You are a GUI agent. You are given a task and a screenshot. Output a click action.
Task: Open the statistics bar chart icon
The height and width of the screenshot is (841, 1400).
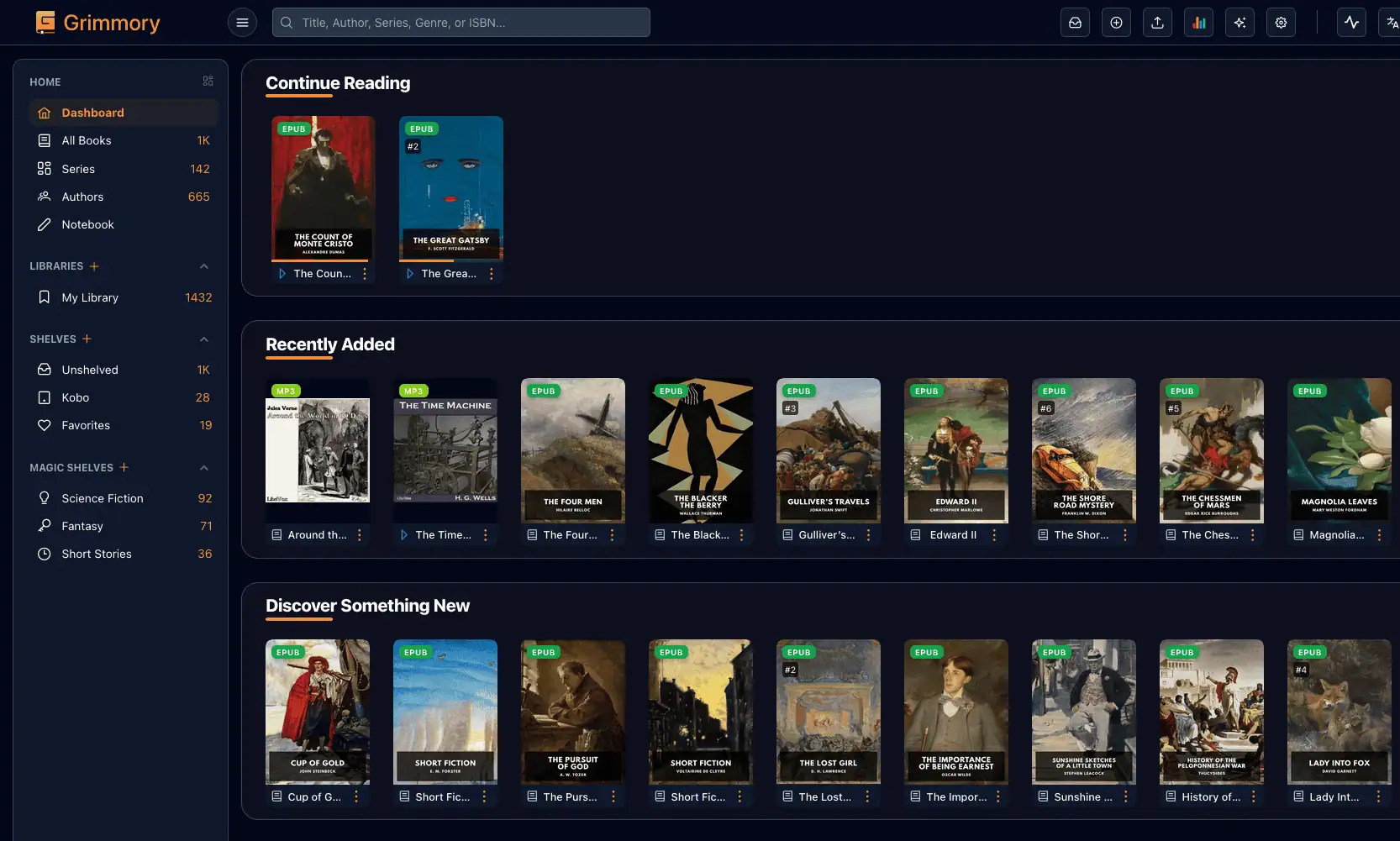click(x=1198, y=23)
